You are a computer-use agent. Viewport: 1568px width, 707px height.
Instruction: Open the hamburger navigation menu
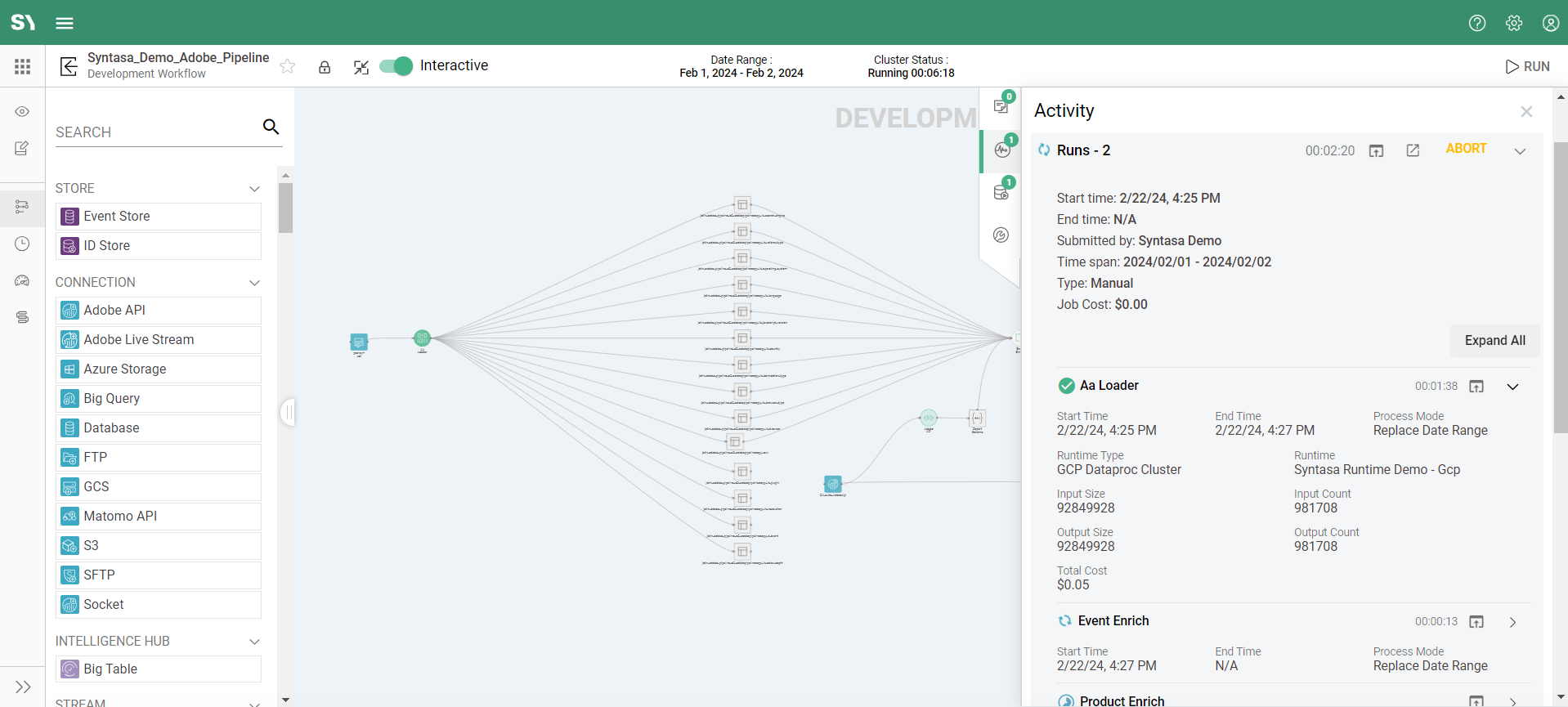(65, 23)
